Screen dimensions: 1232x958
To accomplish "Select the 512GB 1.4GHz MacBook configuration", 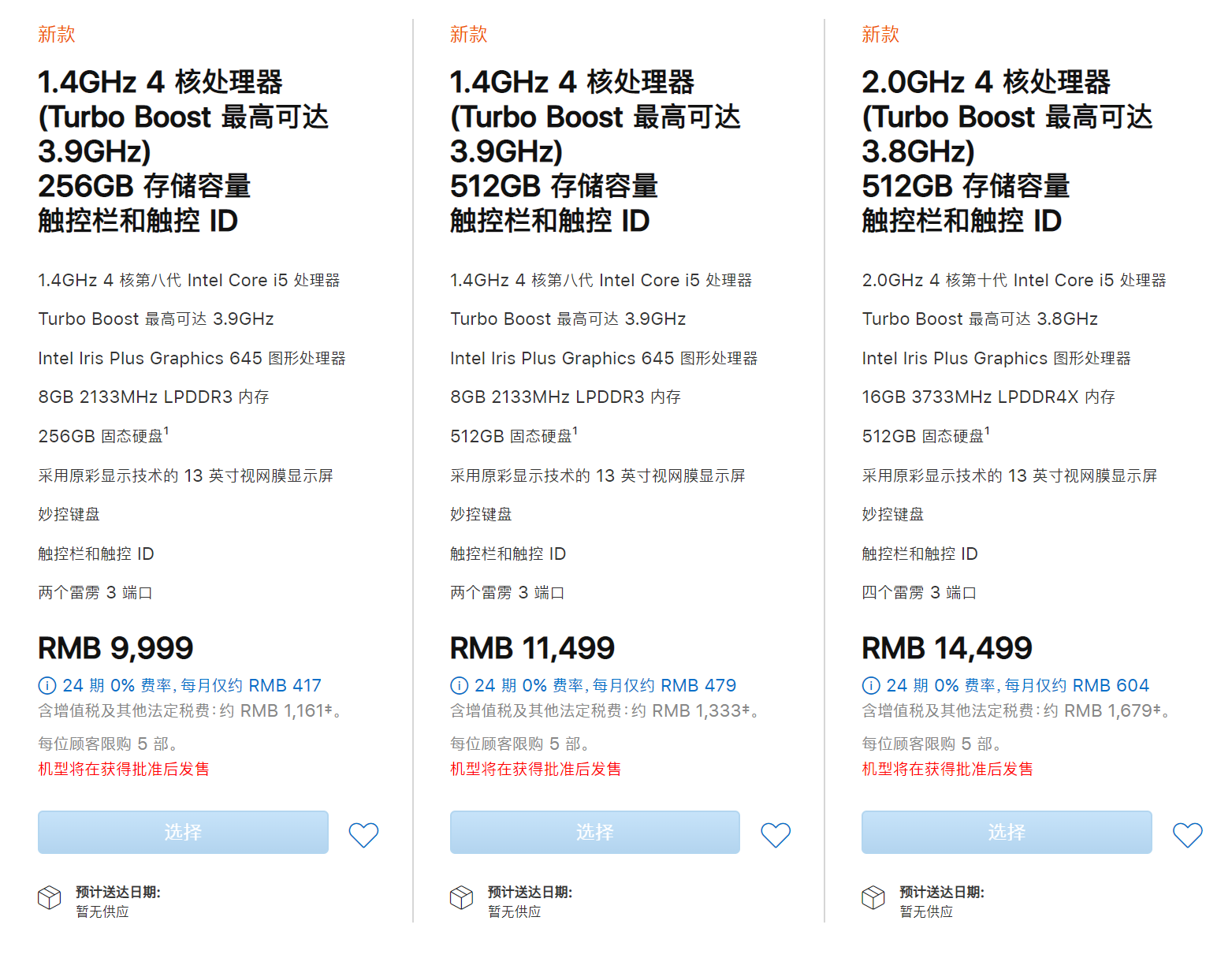I will pyautogui.click(x=594, y=832).
